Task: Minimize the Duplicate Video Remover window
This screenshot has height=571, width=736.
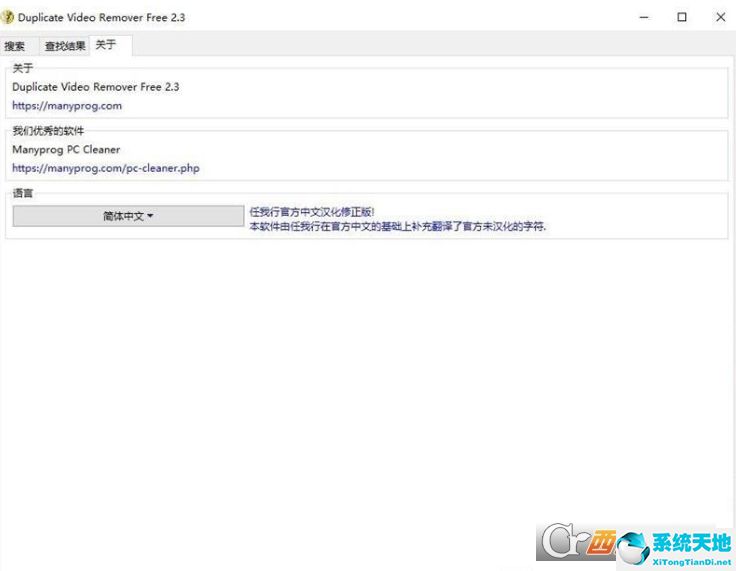Action: (644, 17)
